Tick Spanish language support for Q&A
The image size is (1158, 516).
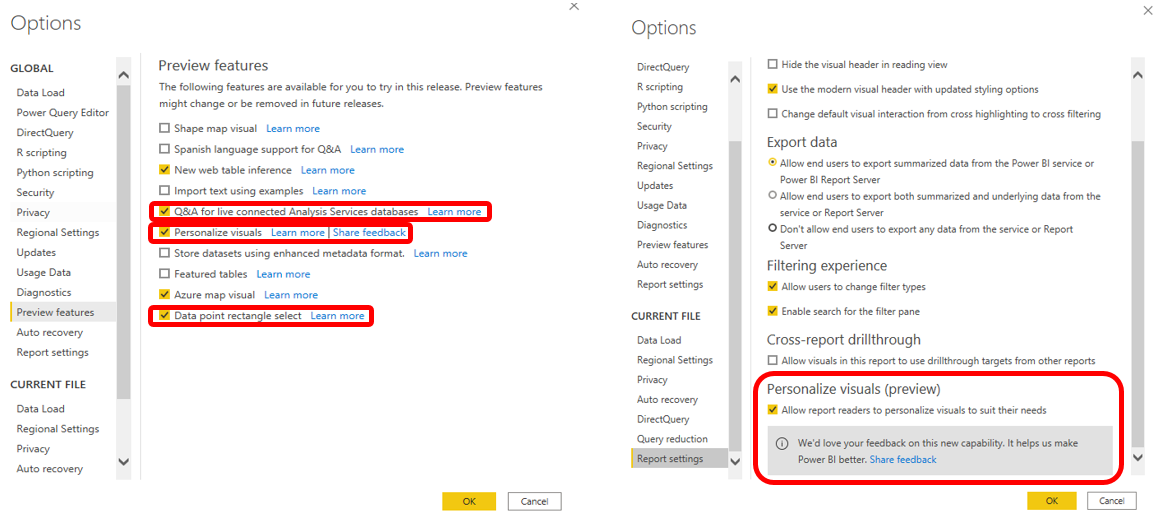click(165, 149)
